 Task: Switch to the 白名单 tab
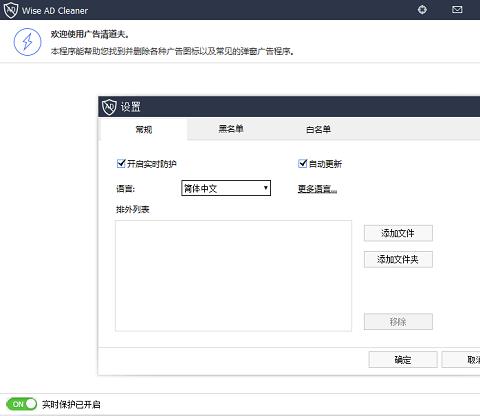click(318, 129)
